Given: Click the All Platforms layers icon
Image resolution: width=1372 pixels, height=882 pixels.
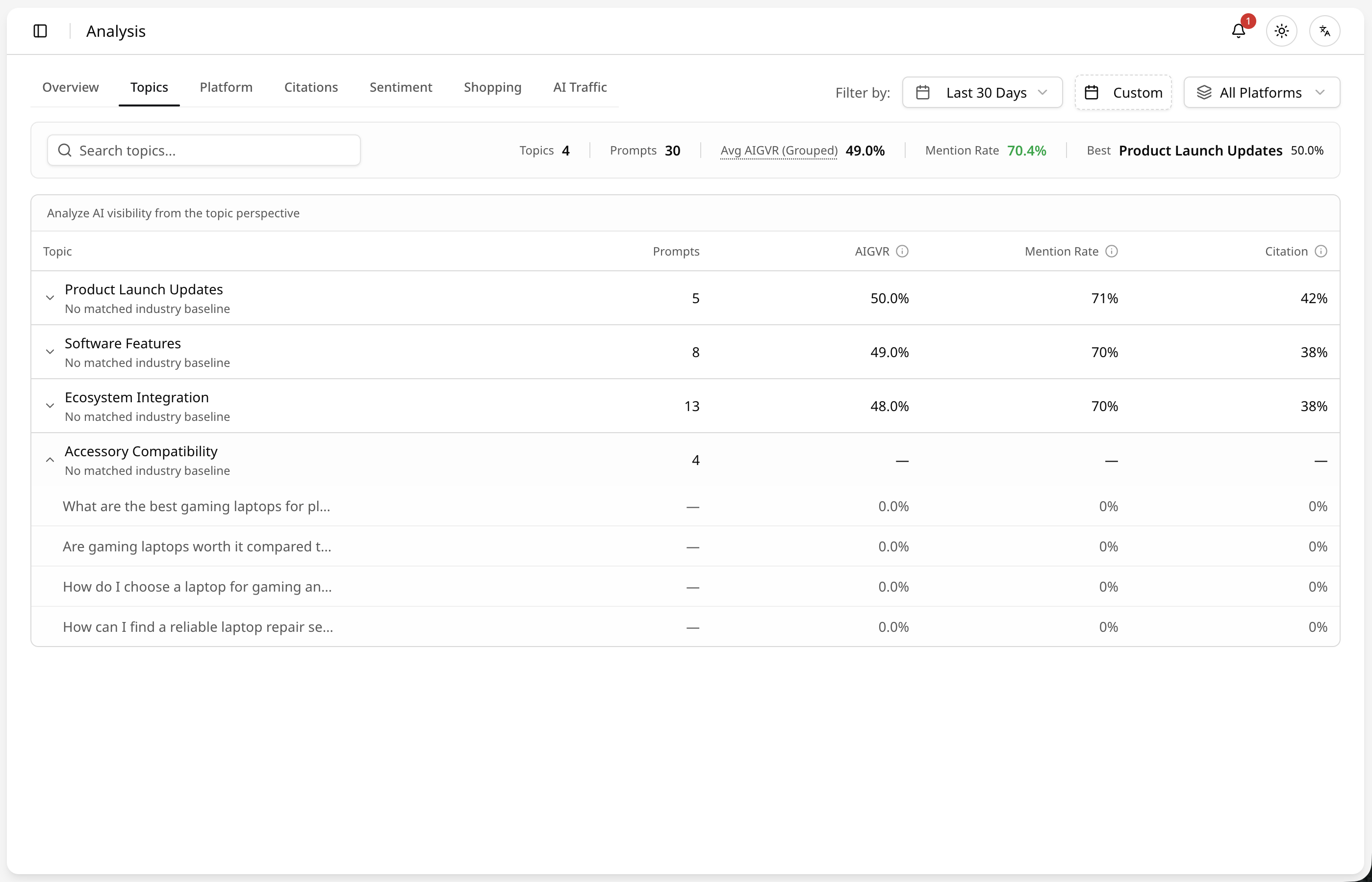Looking at the screenshot, I should [x=1204, y=92].
